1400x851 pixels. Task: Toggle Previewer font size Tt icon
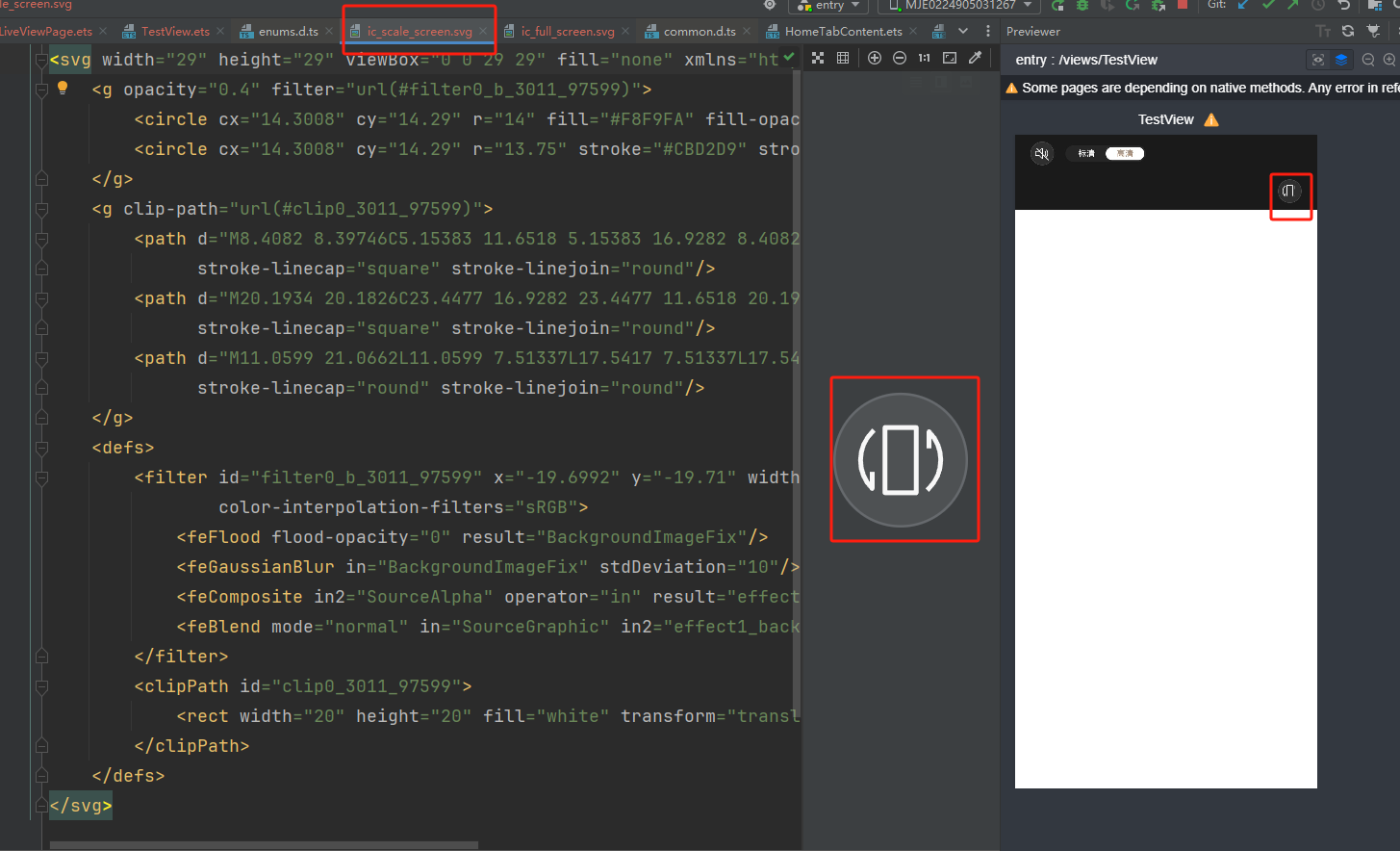click(x=1323, y=32)
